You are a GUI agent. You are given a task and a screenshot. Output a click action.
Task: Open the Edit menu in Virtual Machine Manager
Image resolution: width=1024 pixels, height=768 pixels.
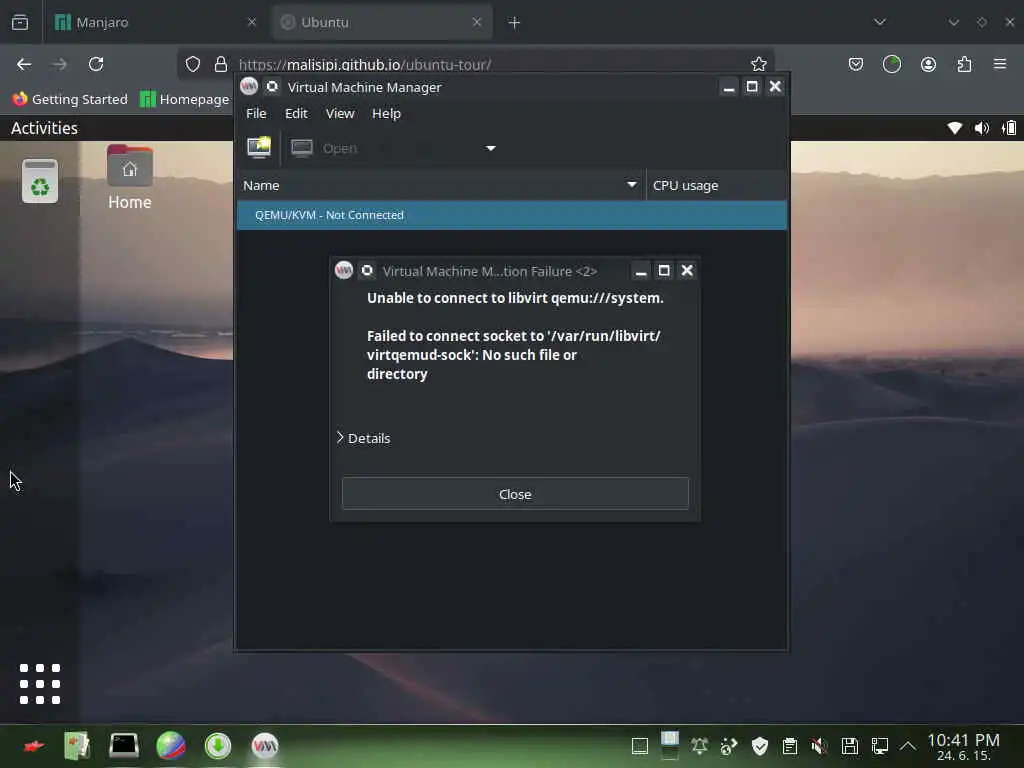pyautogui.click(x=296, y=114)
